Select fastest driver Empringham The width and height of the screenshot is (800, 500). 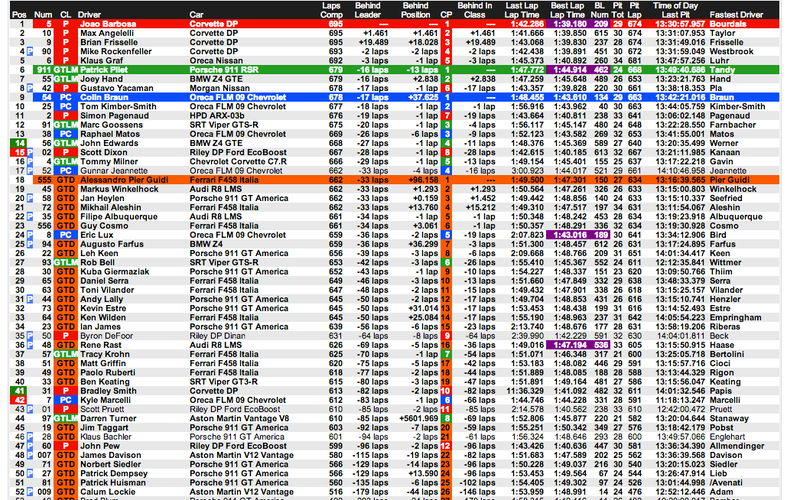pos(735,318)
